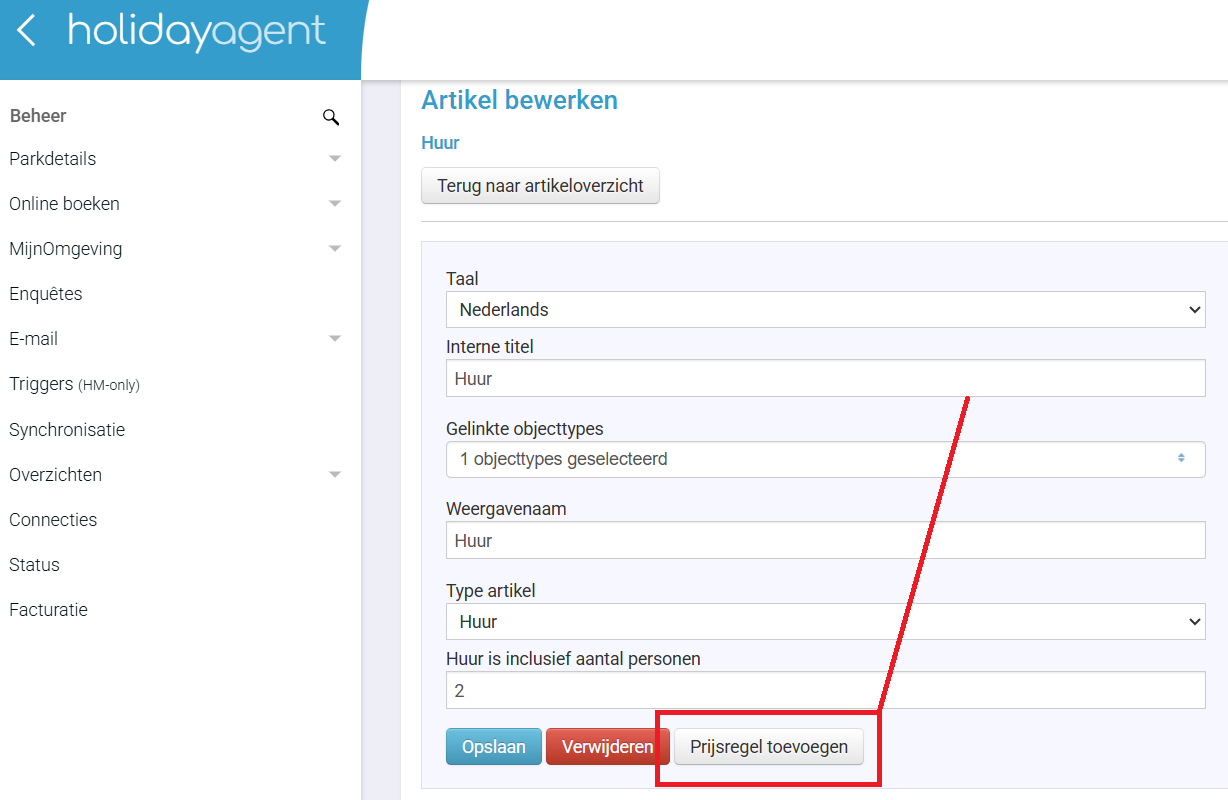Open the Taal dropdown
This screenshot has width=1228, height=800.
pyautogui.click(x=825, y=310)
